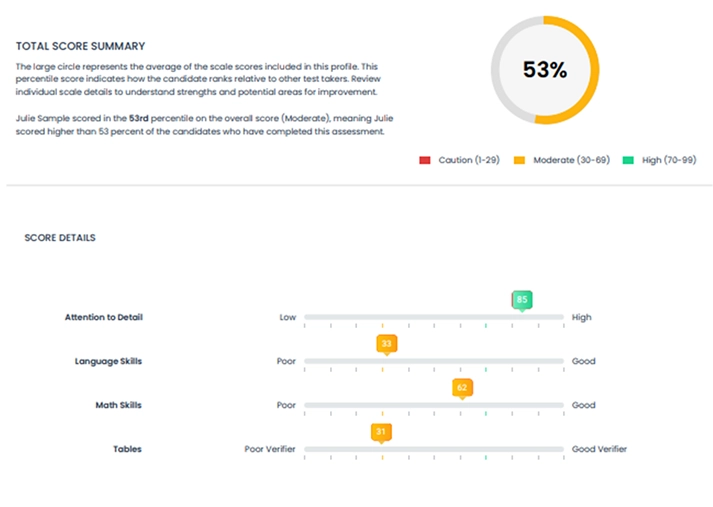Click the Math Skills label

click(x=116, y=405)
